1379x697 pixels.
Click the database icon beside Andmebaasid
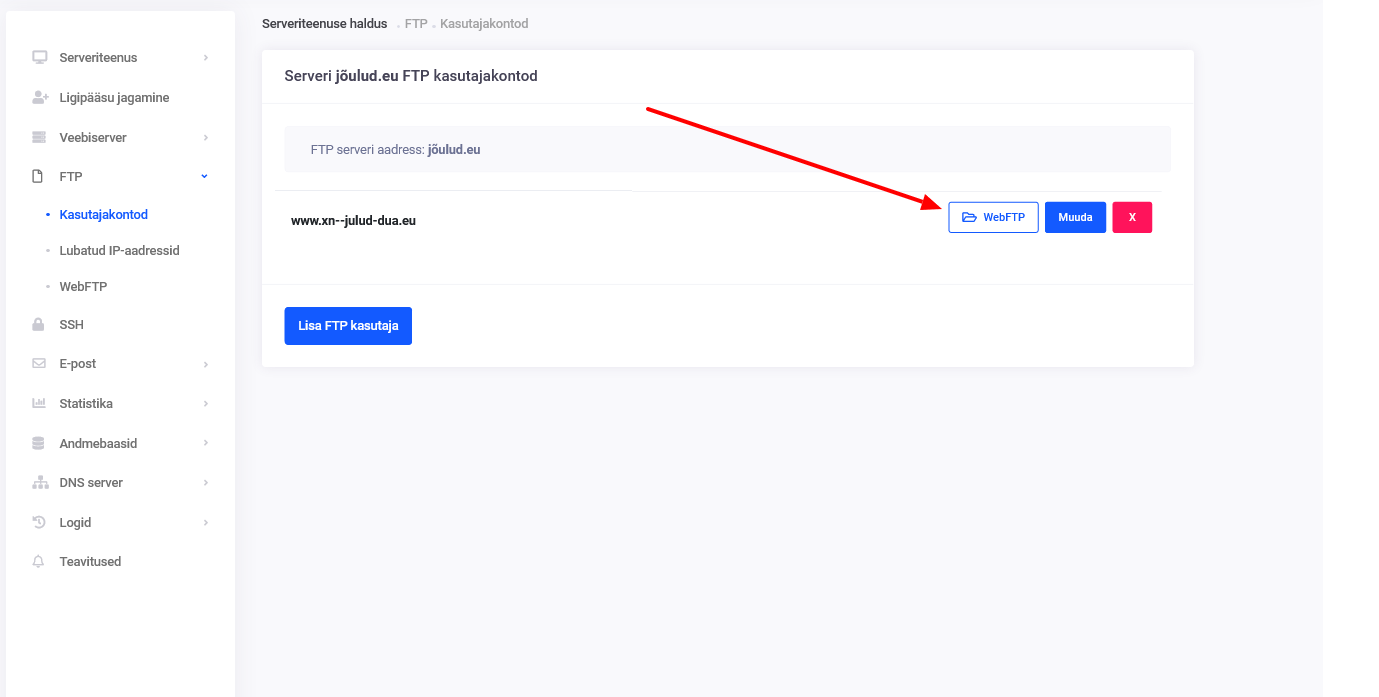click(x=39, y=443)
